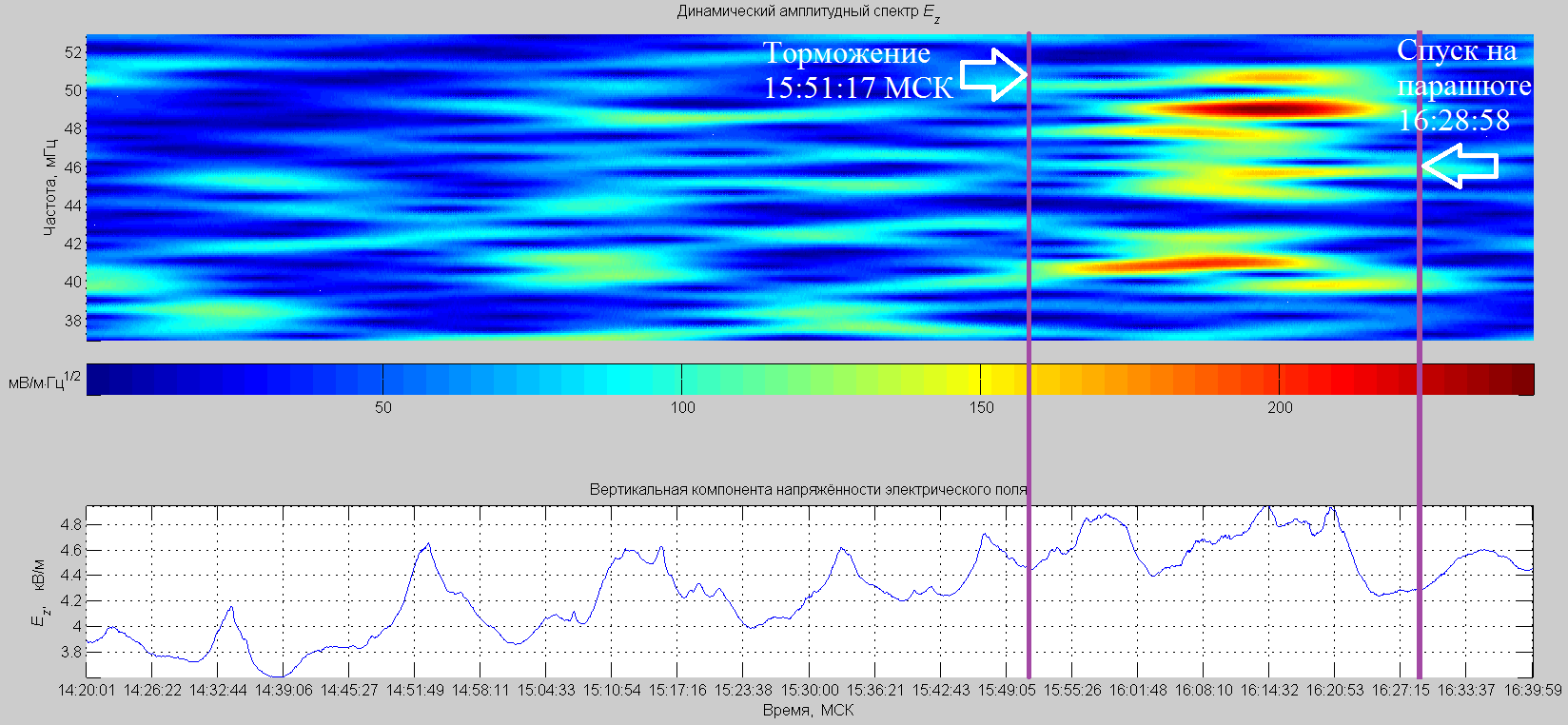Click the 'Частота, мГц' y-axis label
Image resolution: width=1568 pixels, height=725 pixels.
[49, 186]
